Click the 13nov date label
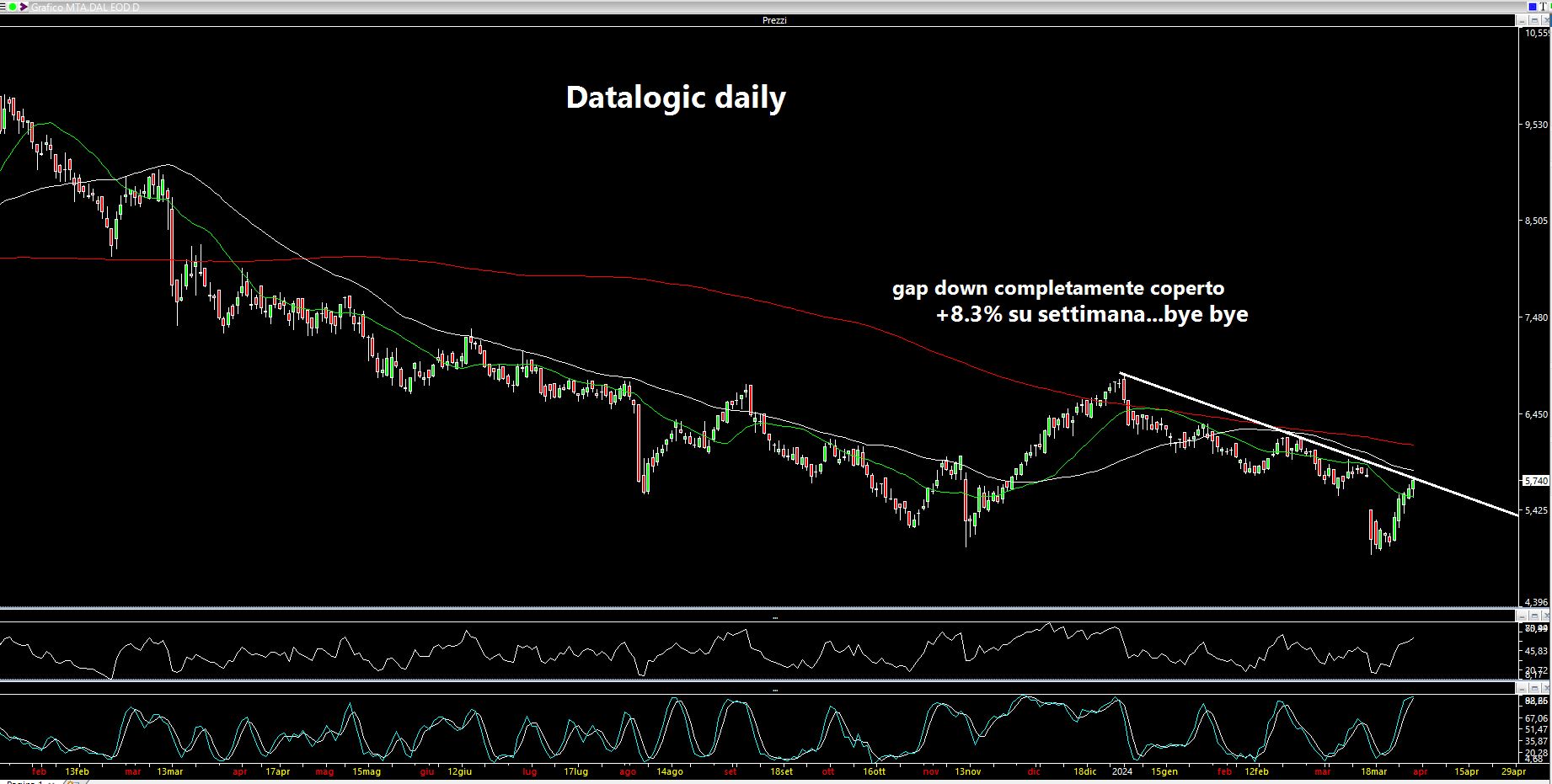The width and height of the screenshot is (1552, 784). 967,771
